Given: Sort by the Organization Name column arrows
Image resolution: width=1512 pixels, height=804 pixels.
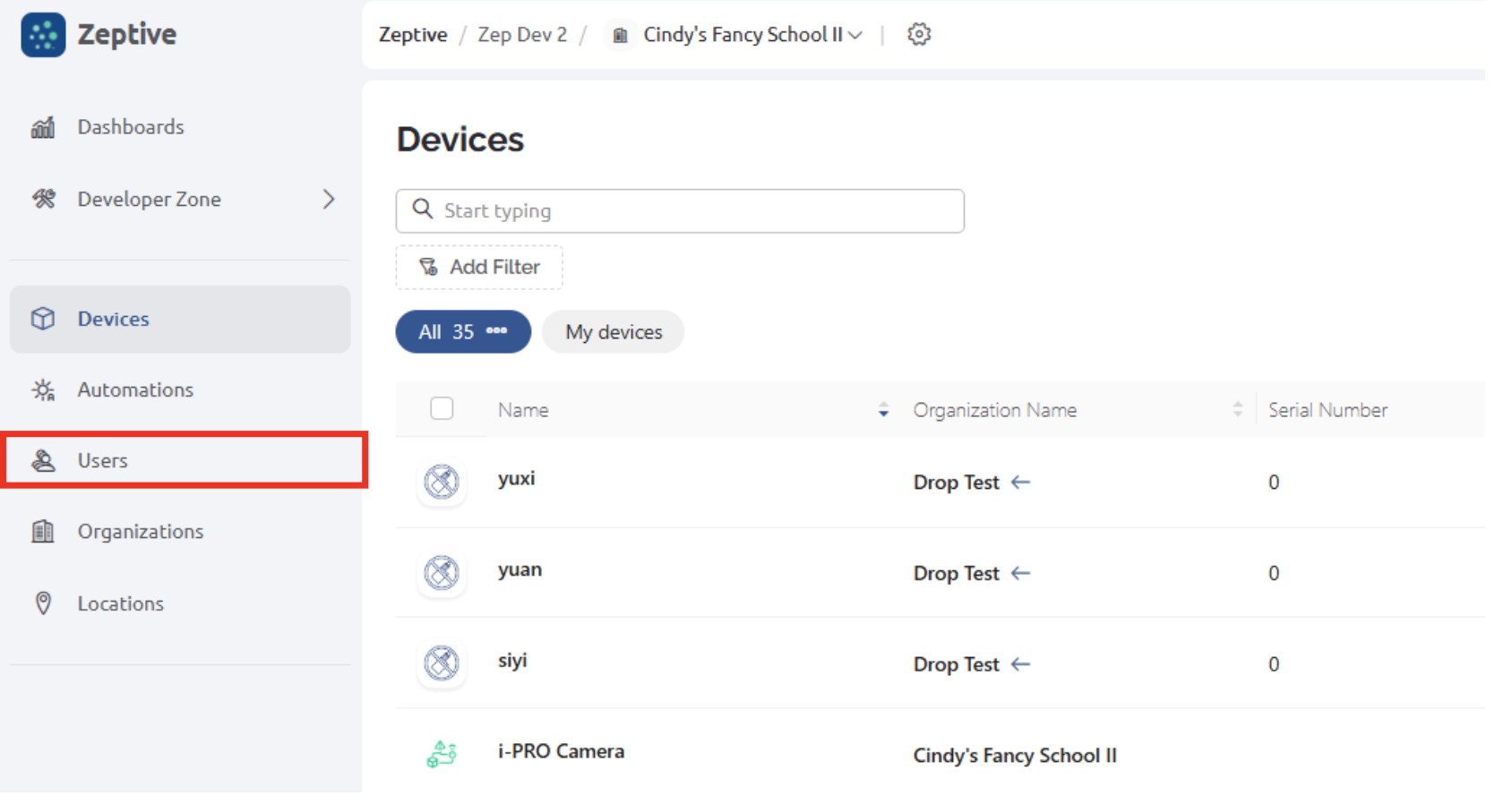Looking at the screenshot, I should click(x=1237, y=410).
